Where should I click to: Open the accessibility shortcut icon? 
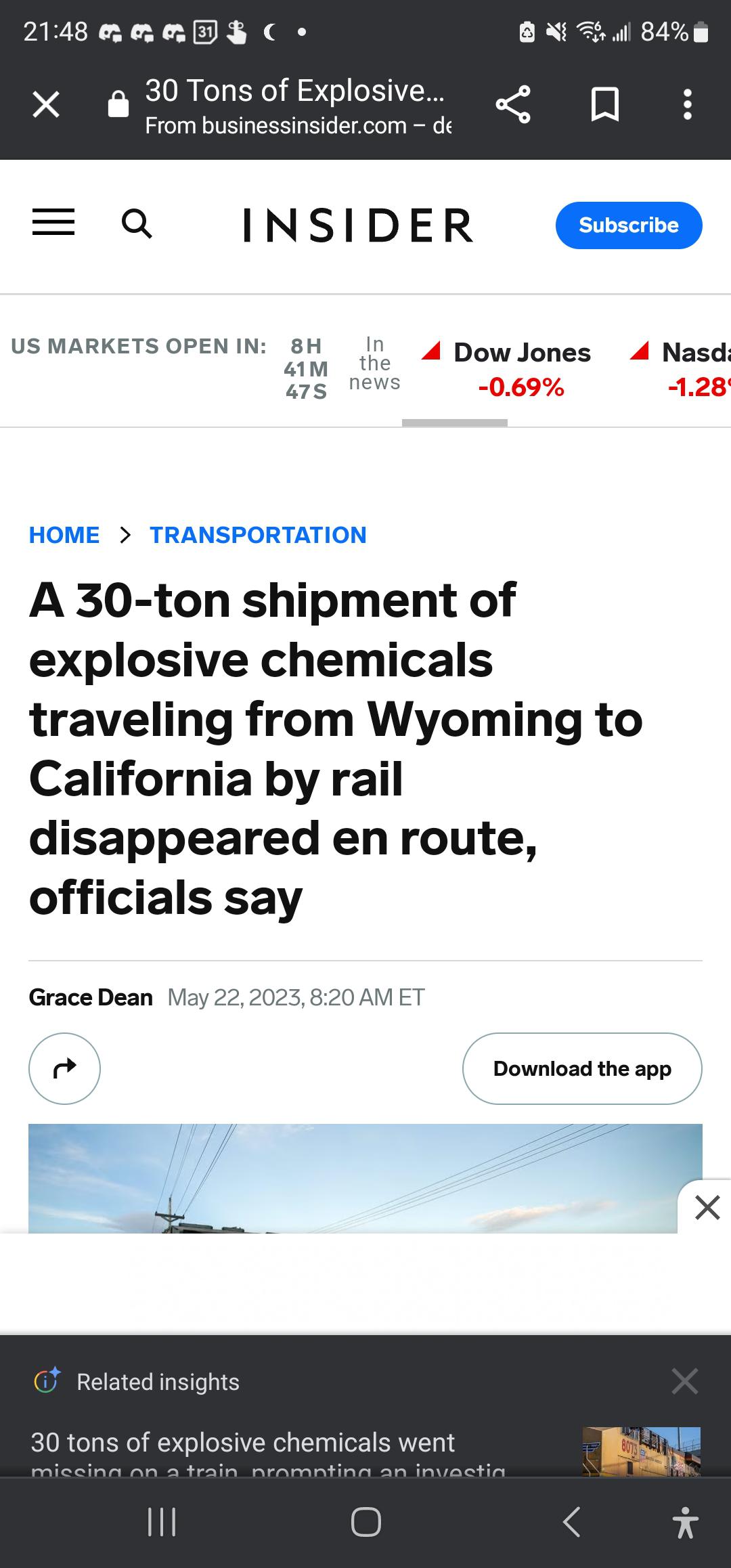pyautogui.click(x=685, y=1523)
